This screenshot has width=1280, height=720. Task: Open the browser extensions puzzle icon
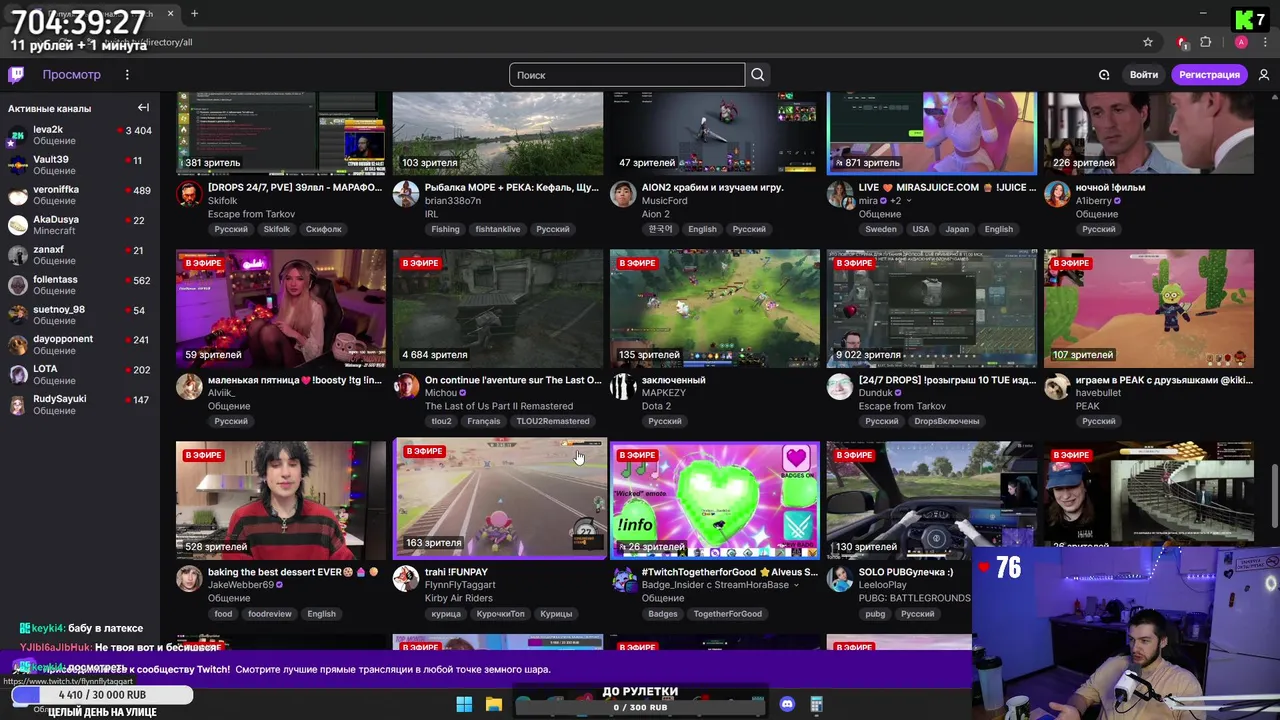pos(1206,42)
